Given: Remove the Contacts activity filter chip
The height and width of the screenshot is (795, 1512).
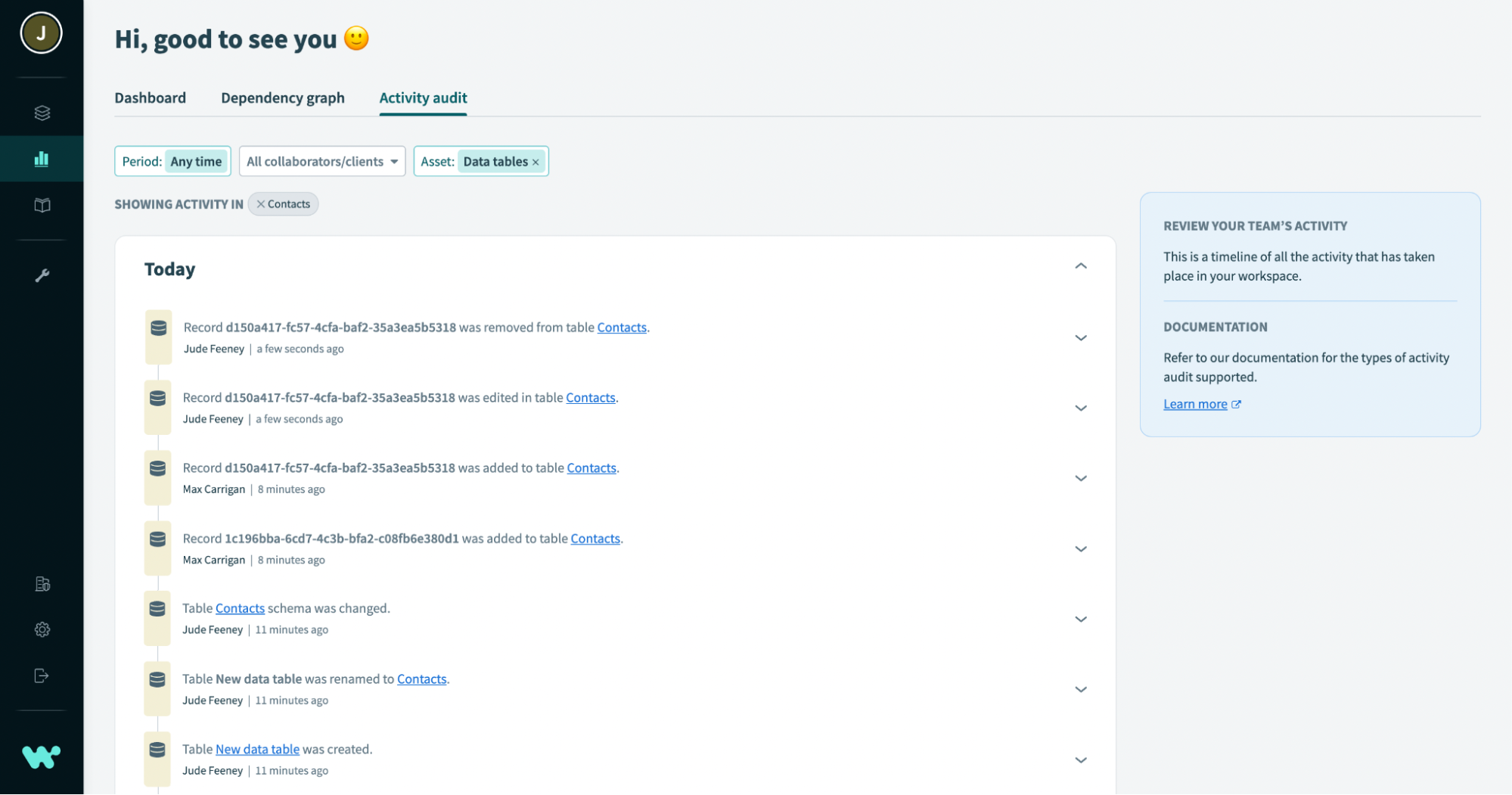Looking at the screenshot, I should tap(261, 204).
